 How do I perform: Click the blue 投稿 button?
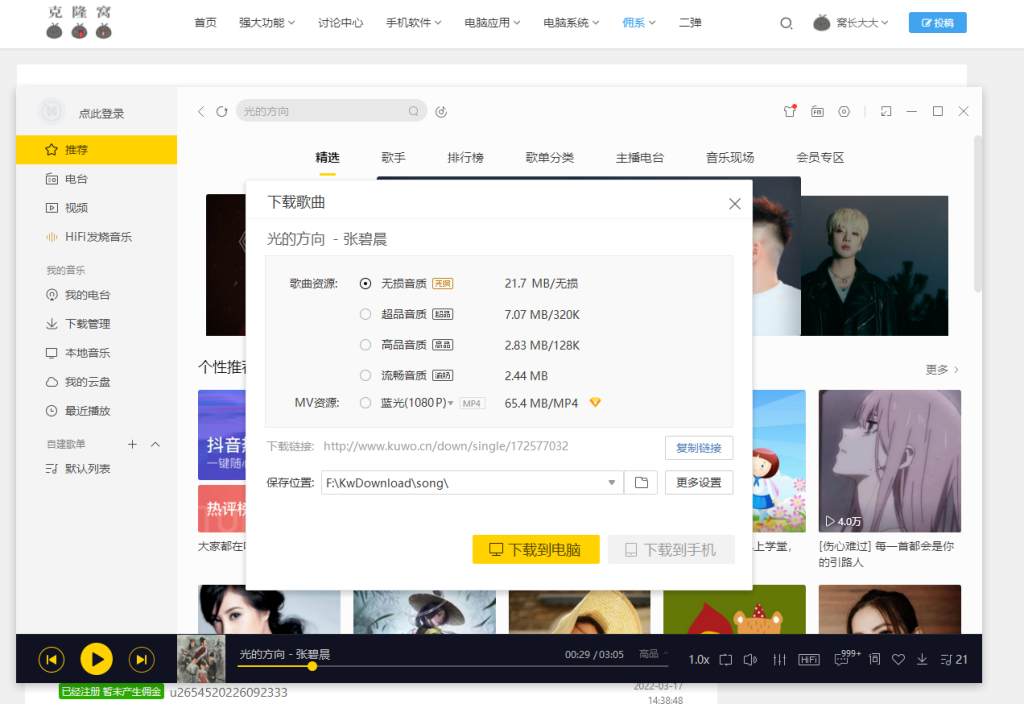tap(938, 23)
